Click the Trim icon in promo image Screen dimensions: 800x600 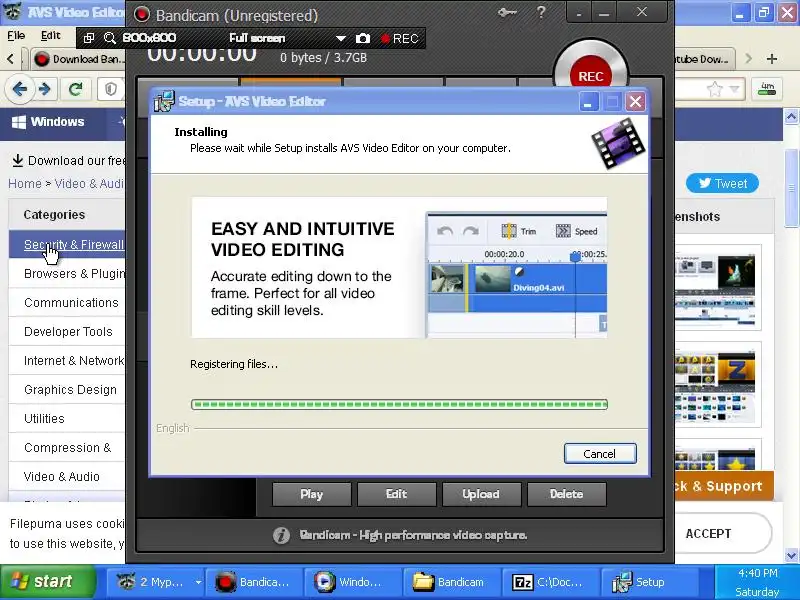(x=509, y=231)
